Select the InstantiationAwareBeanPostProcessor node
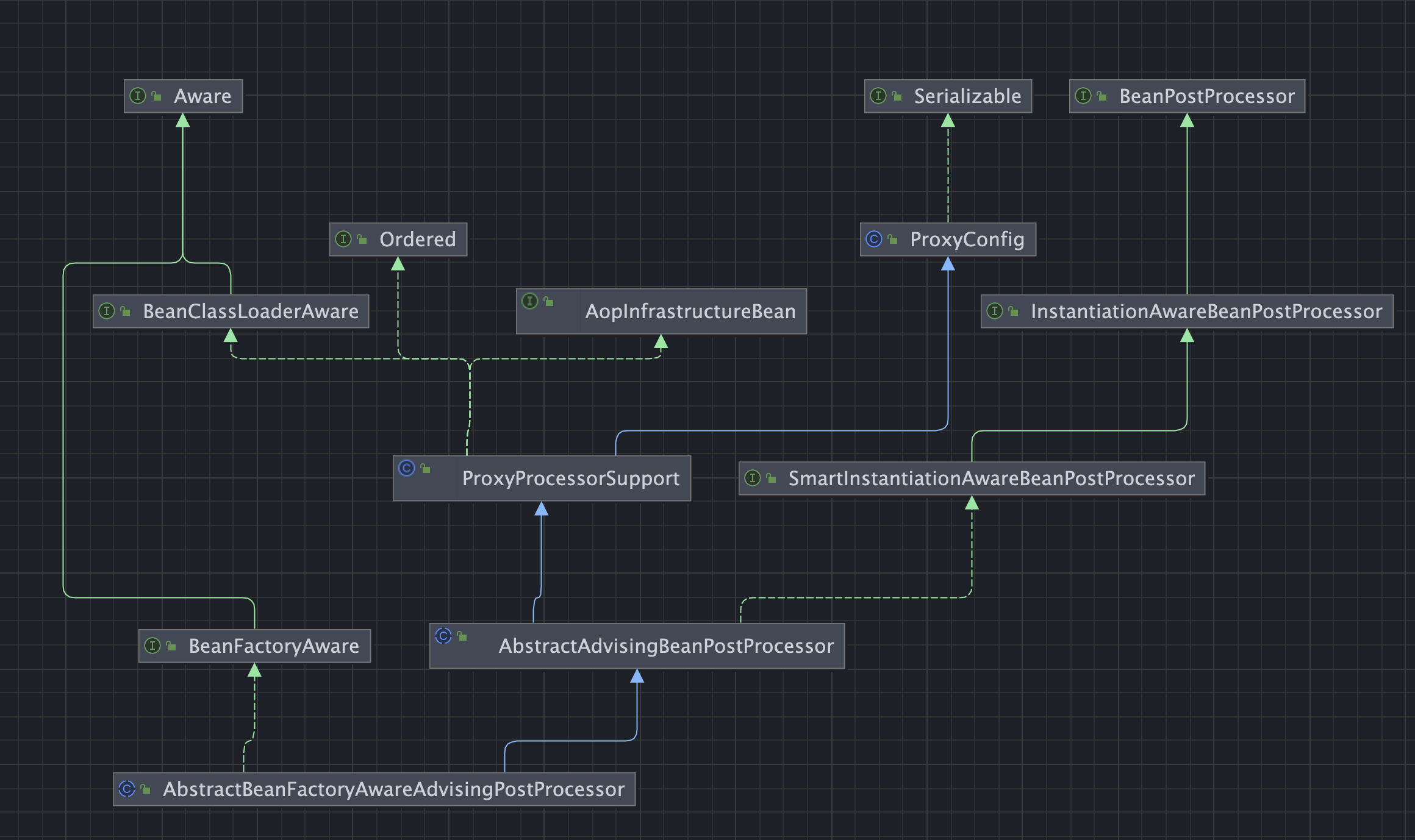The width and height of the screenshot is (1415, 840). pos(1206,311)
